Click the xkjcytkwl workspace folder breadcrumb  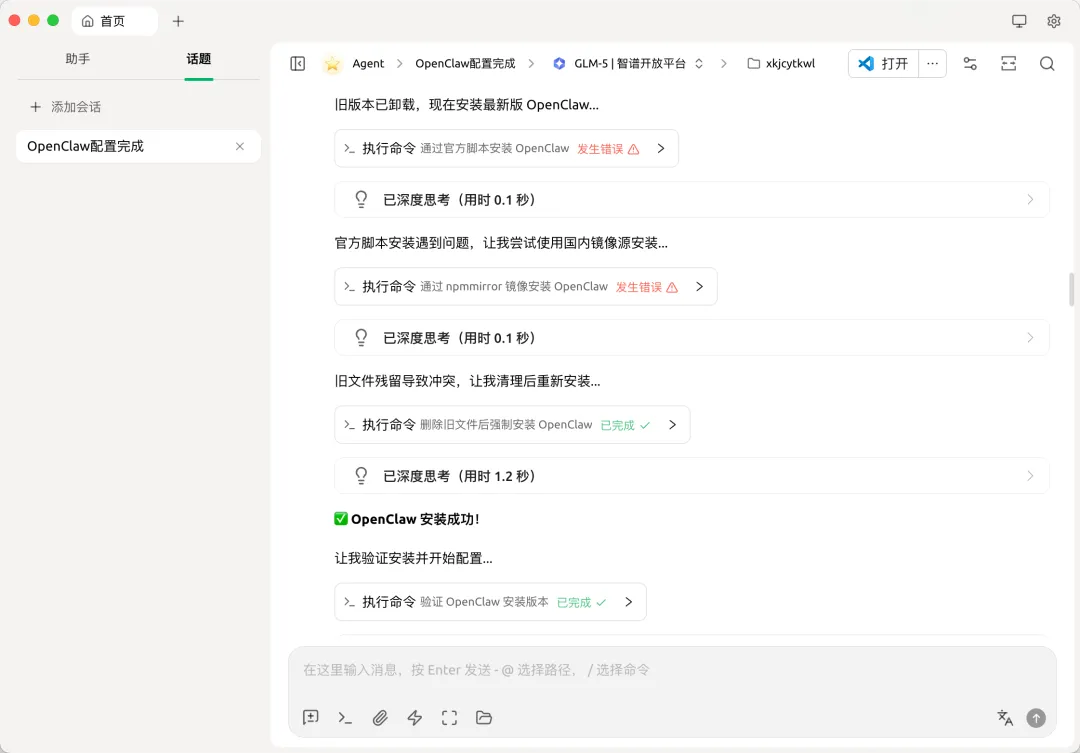(x=781, y=63)
